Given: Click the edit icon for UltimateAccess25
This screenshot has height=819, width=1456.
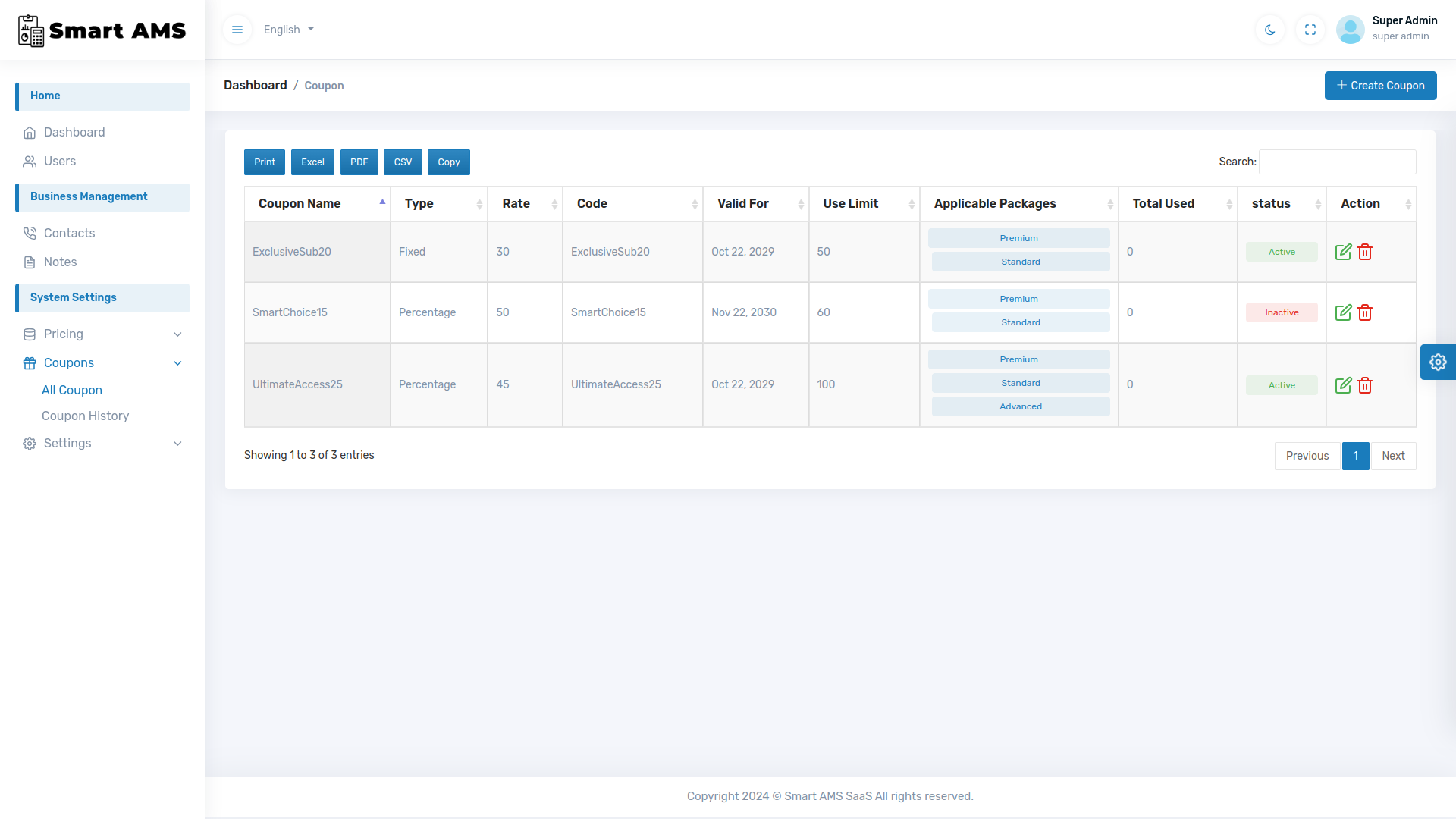Looking at the screenshot, I should 1344,385.
